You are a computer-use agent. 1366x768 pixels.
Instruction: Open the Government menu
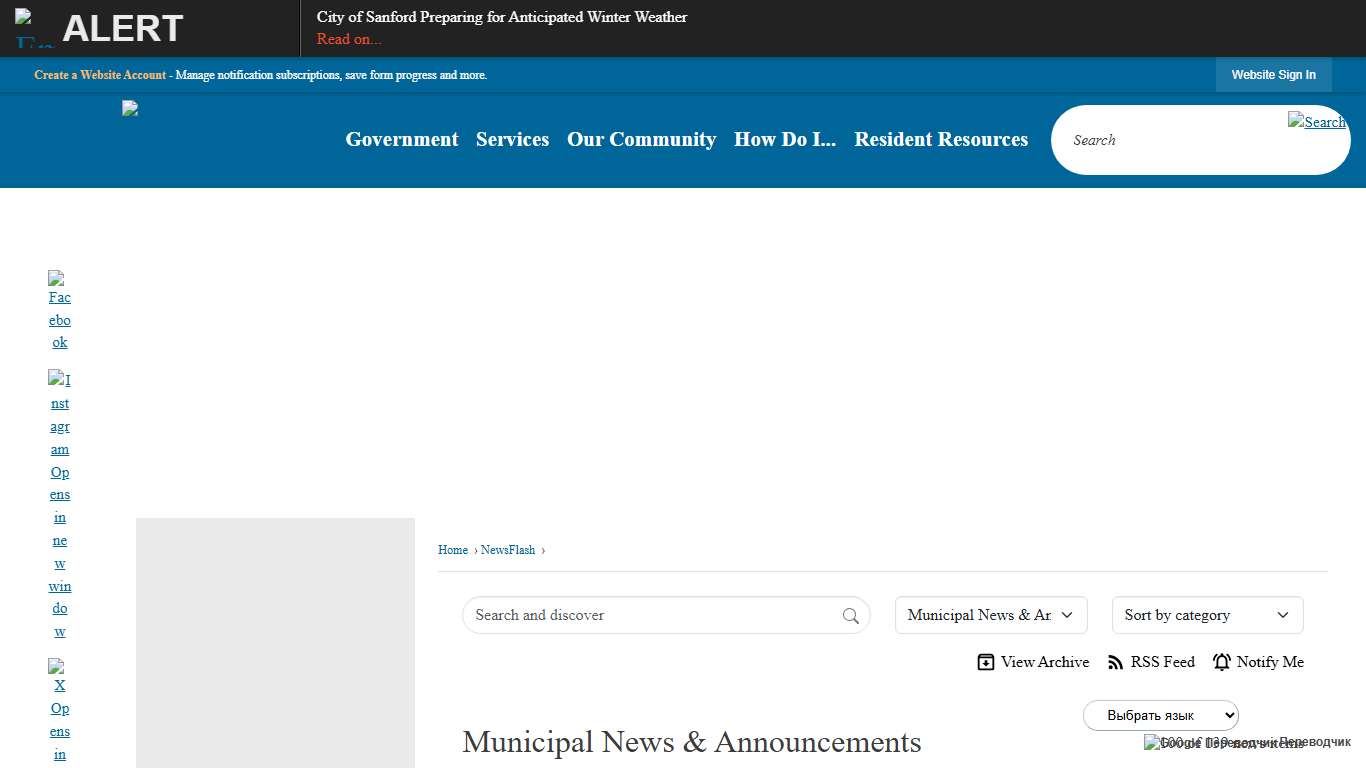(x=401, y=139)
